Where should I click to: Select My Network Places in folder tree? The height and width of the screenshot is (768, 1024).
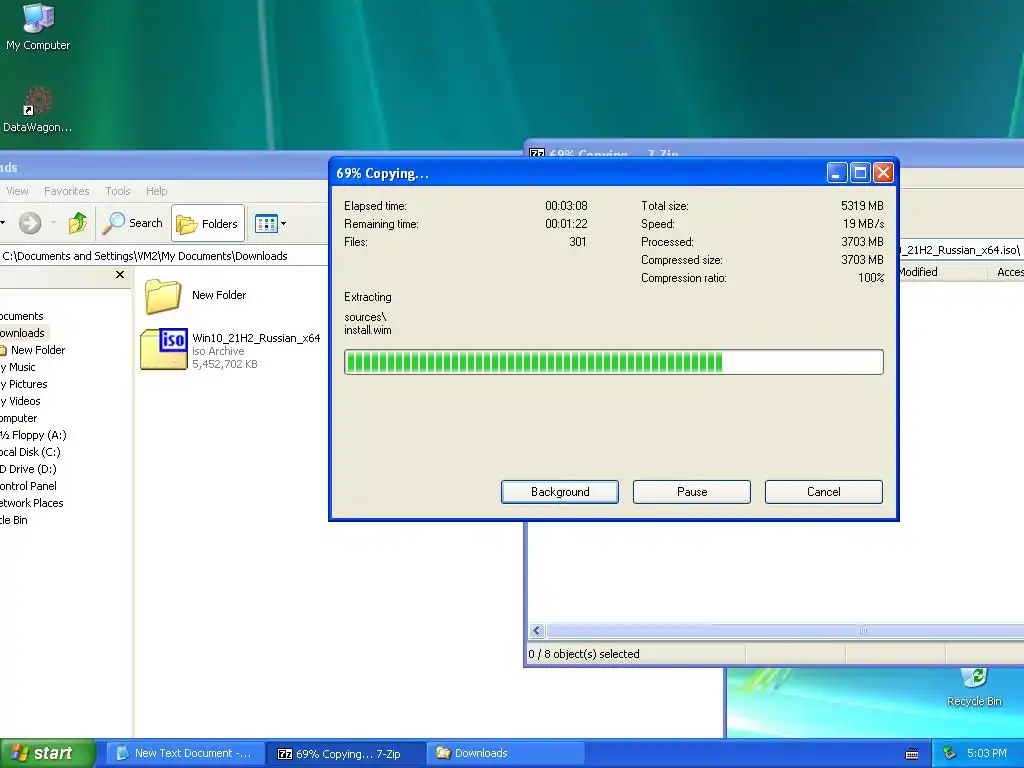tap(31, 503)
